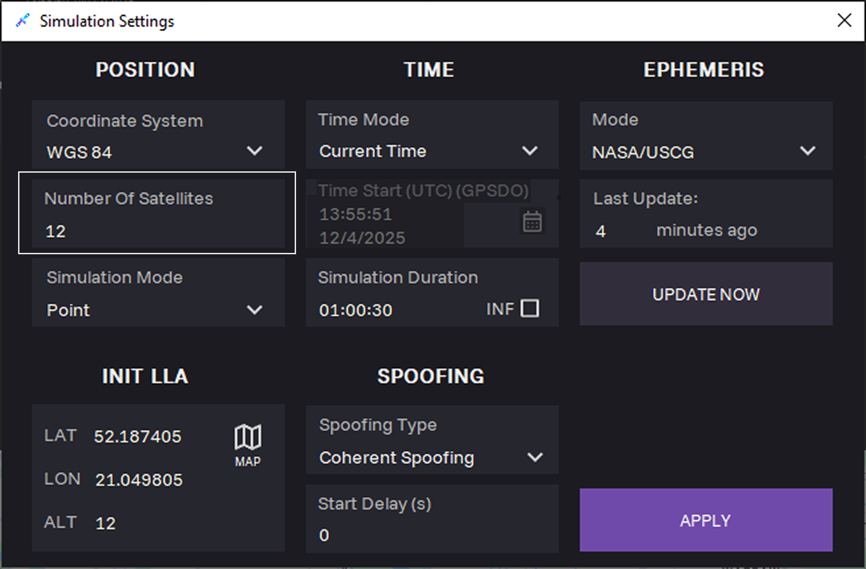Click the LON value field
Viewport: 866px width, 569px height.
[x=139, y=480]
